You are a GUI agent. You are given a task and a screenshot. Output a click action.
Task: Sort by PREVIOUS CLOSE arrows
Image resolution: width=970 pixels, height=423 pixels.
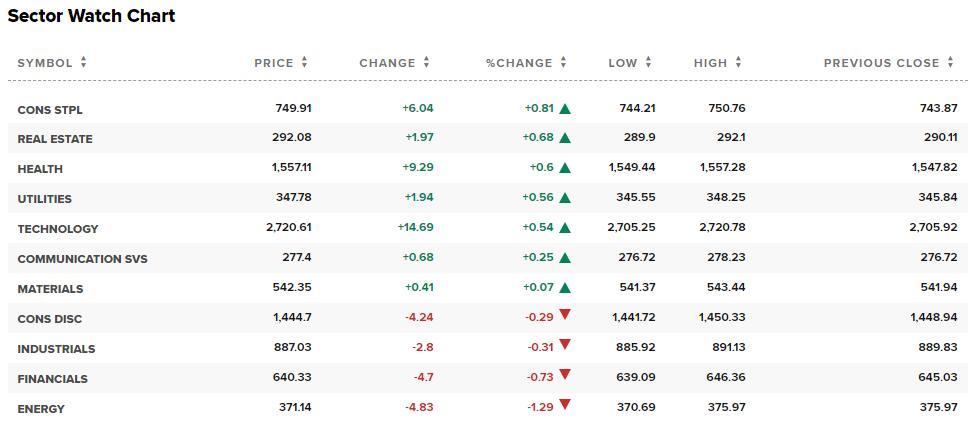click(x=950, y=62)
